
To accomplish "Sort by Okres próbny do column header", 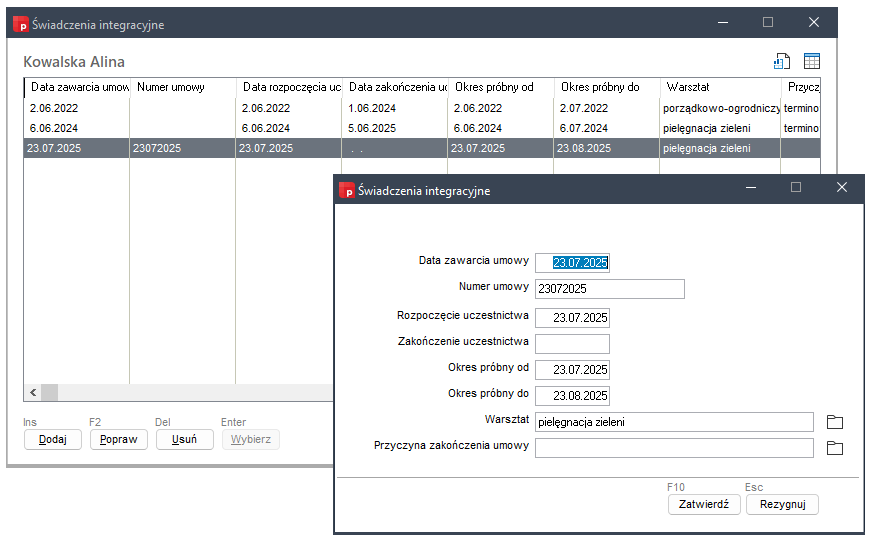I will (607, 87).
